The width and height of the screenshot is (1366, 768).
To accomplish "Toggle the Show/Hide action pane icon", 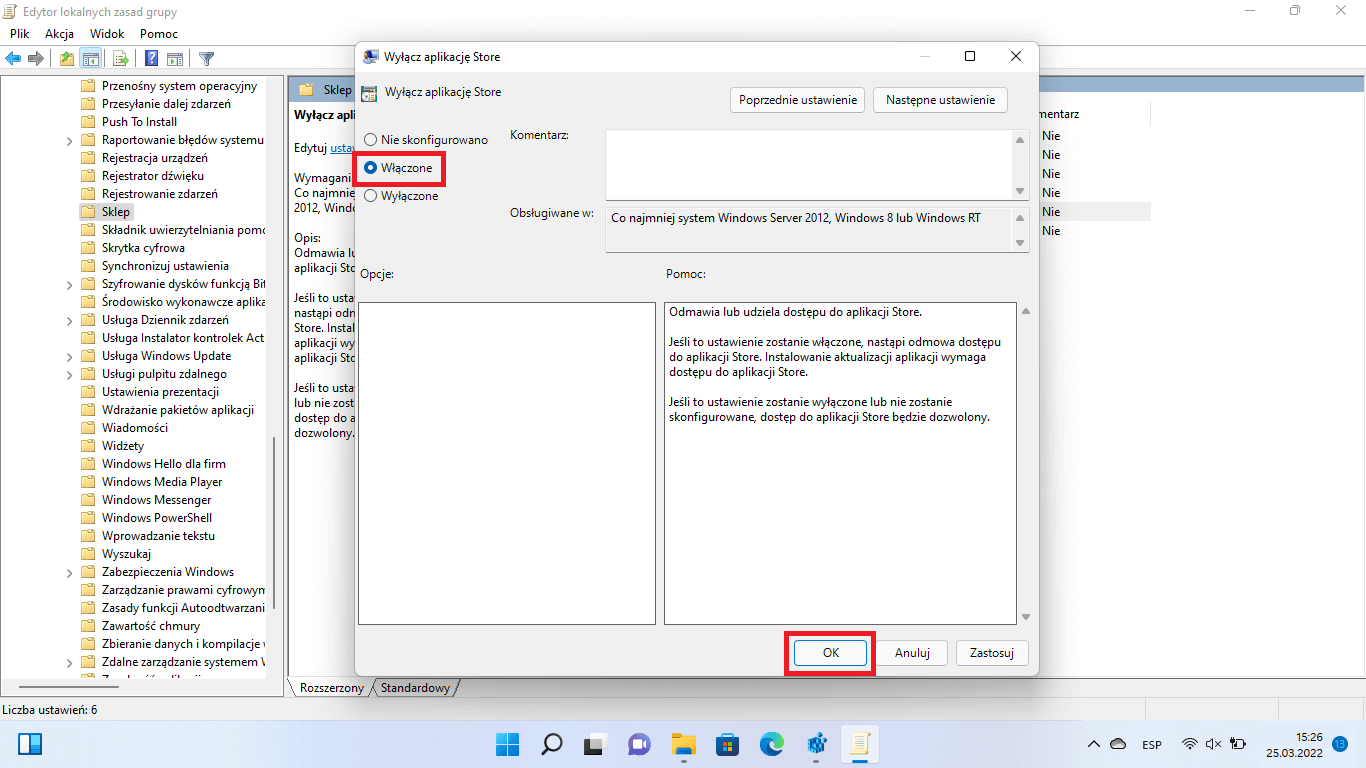I will coord(175,58).
